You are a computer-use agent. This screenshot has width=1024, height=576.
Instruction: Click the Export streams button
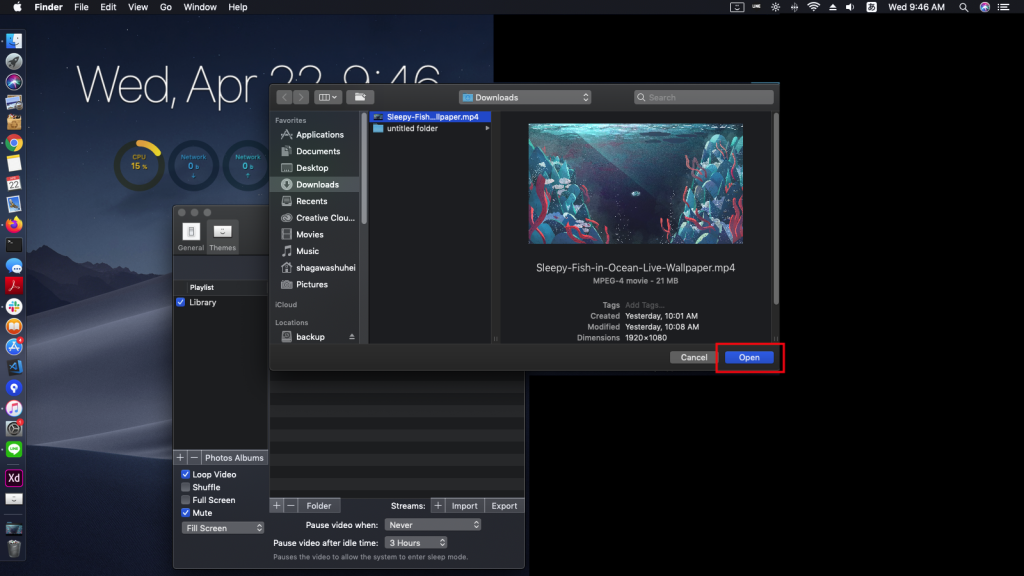click(504, 505)
